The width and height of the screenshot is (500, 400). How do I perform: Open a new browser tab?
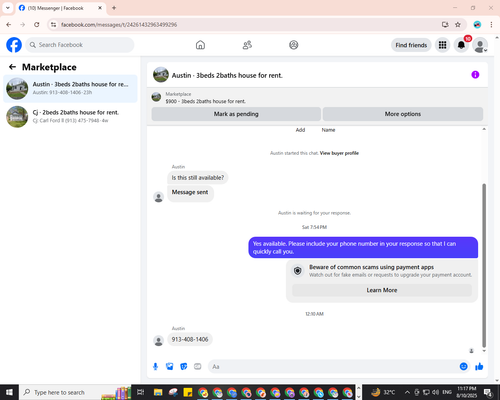point(114,8)
